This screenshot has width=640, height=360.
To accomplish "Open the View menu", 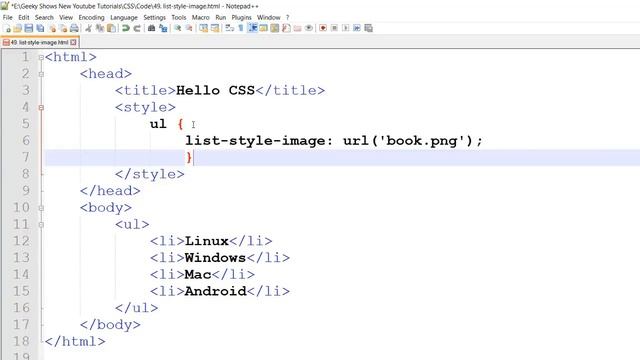I will 66,18.
